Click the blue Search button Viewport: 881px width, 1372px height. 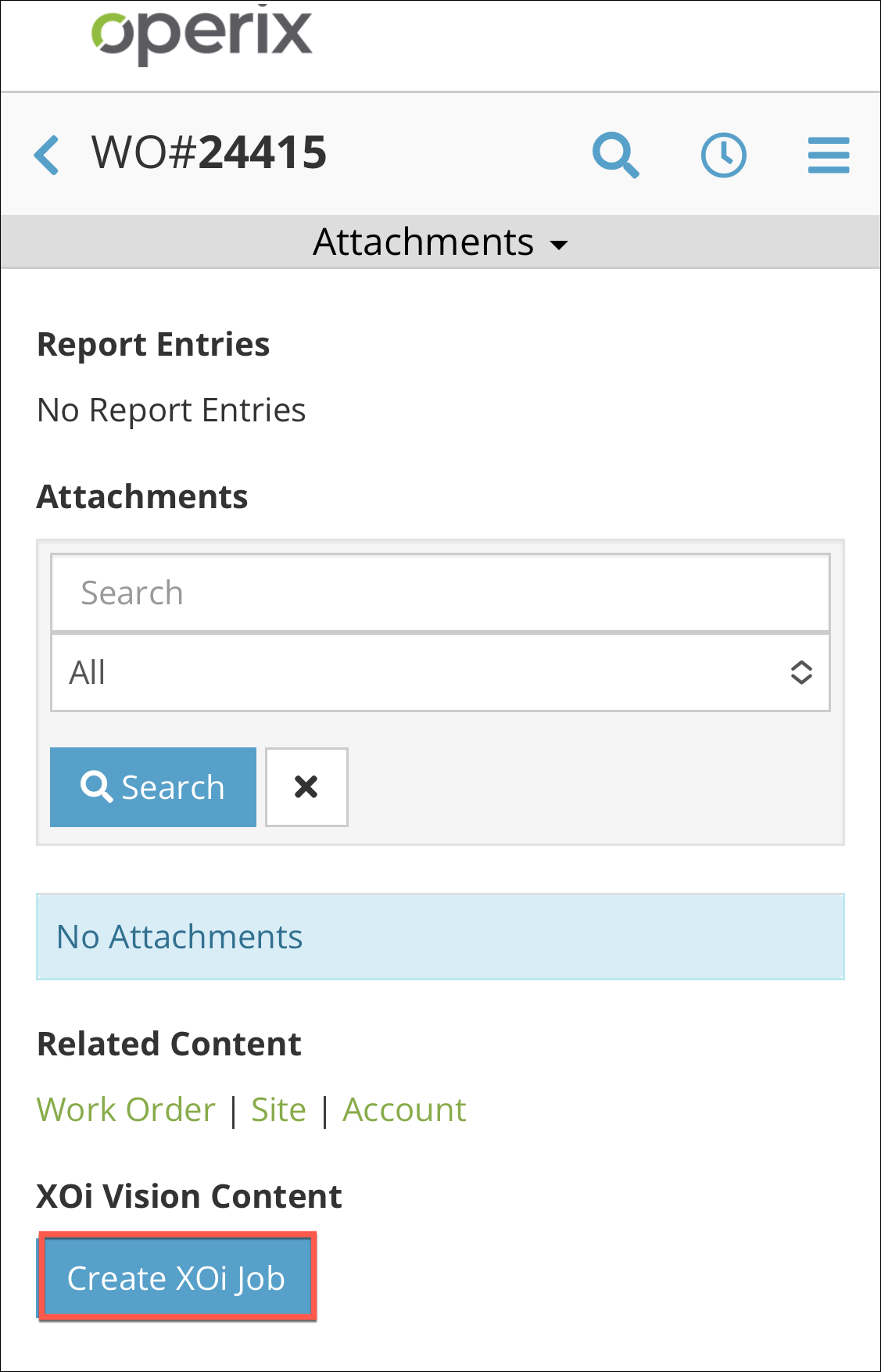point(153,786)
